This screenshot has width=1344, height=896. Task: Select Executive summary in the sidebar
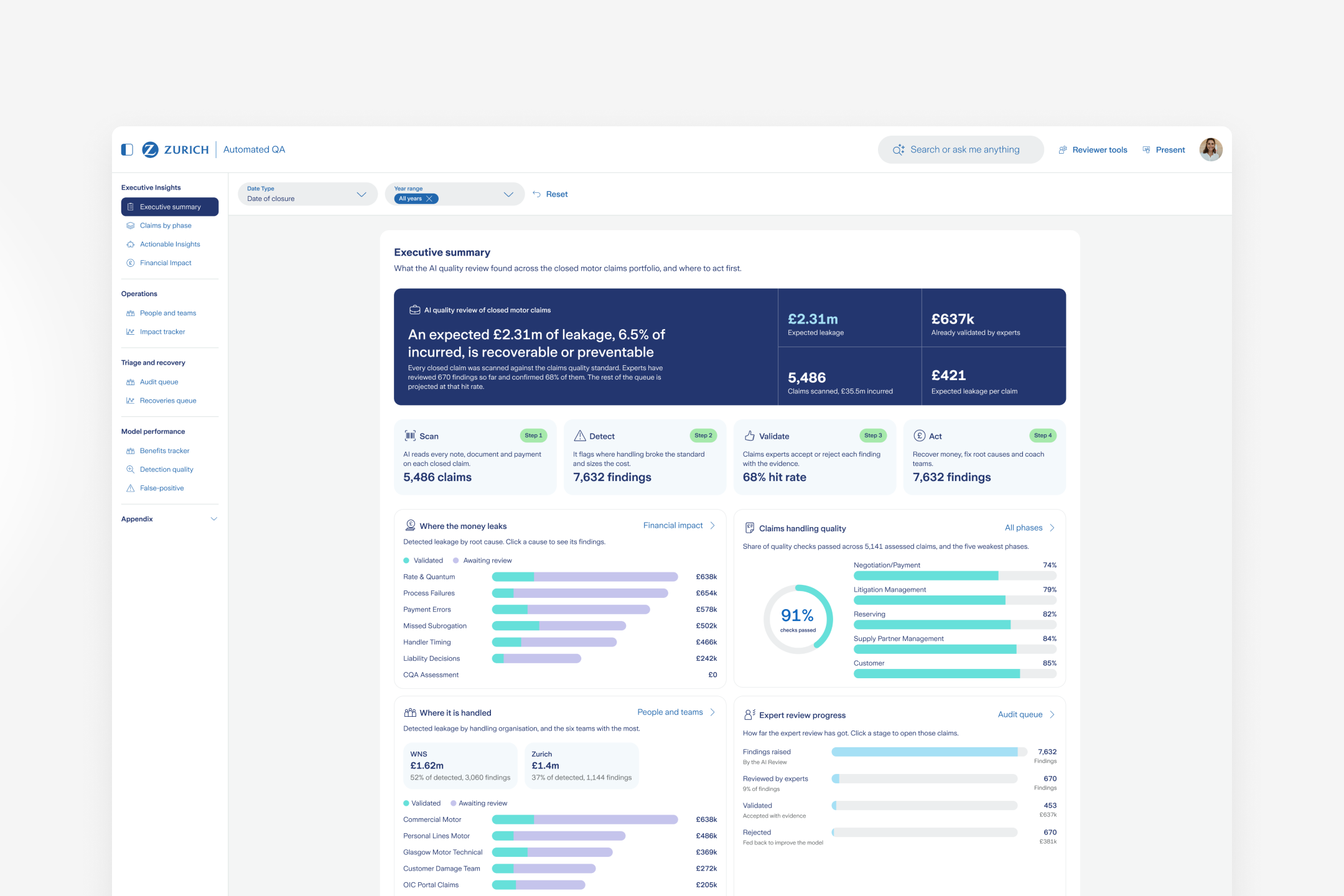click(x=170, y=207)
